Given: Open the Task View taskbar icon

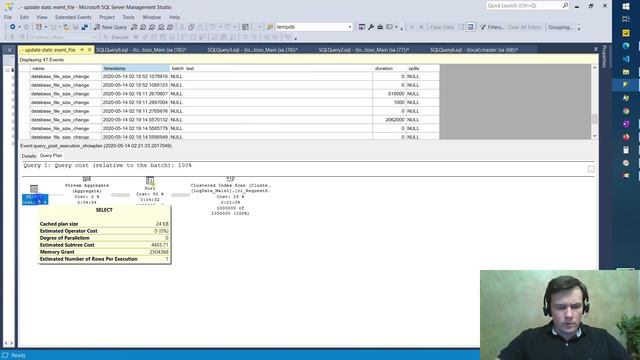Looking at the screenshot, I should (x=626, y=19).
